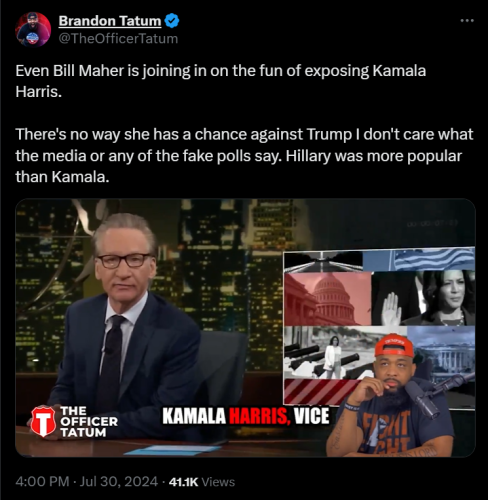Click THE OFFICER TATUM watermark text
Image resolution: width=488 pixels, height=500 pixels.
(89, 422)
